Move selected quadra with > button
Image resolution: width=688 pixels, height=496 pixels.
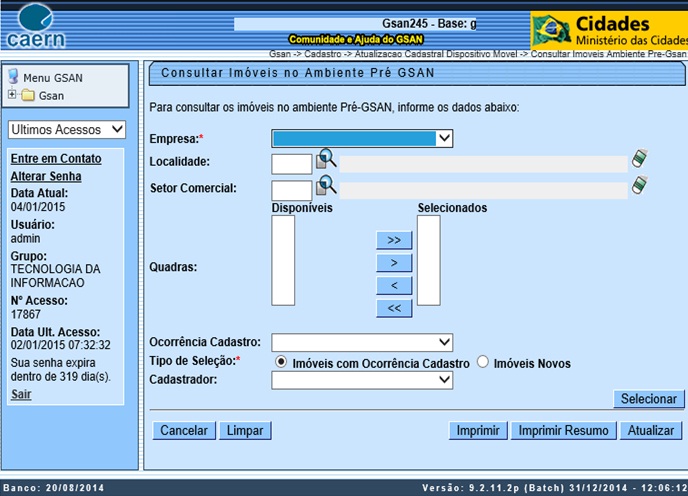394,263
